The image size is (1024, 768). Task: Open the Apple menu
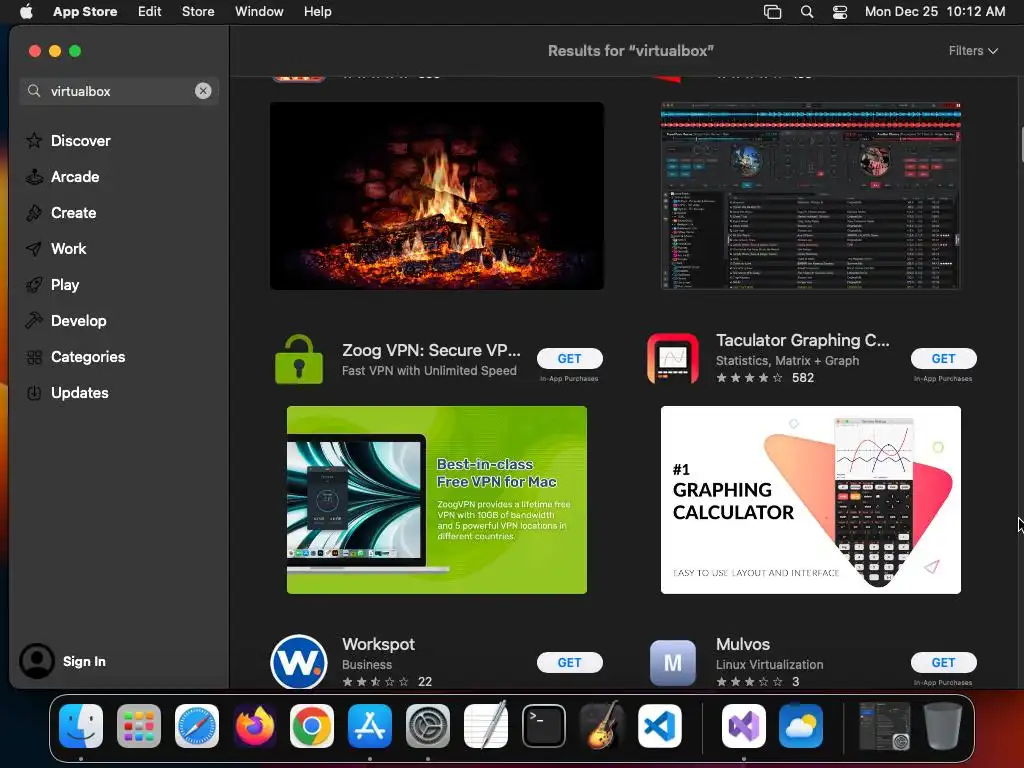click(x=26, y=11)
